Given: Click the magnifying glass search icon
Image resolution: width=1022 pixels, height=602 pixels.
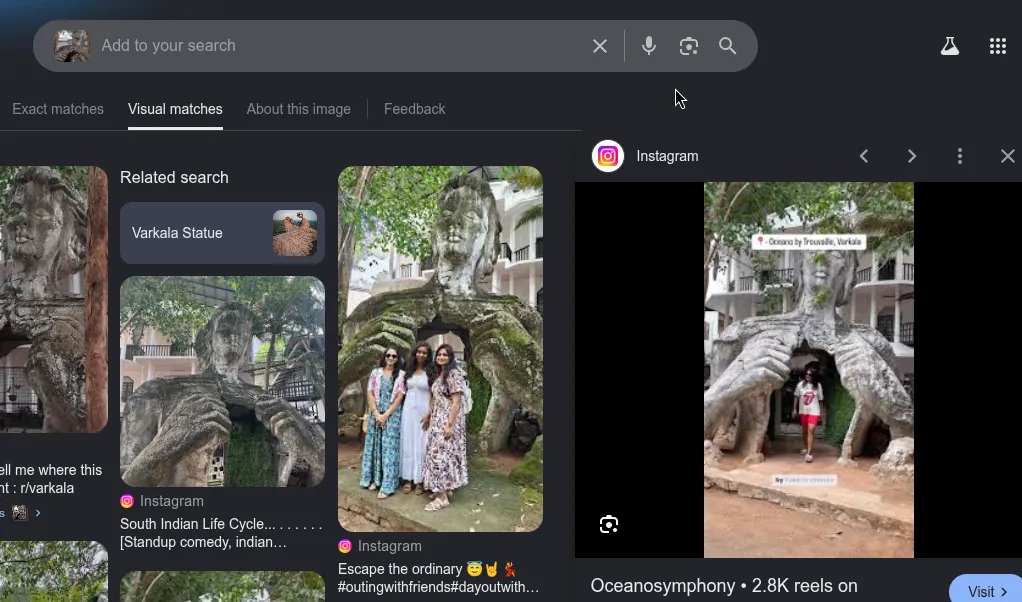Looking at the screenshot, I should [727, 46].
